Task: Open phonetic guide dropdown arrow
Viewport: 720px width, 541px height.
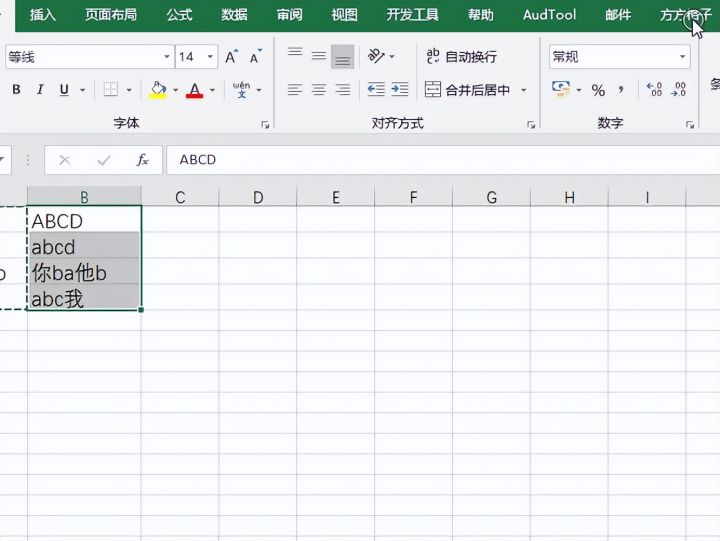Action: point(259,90)
